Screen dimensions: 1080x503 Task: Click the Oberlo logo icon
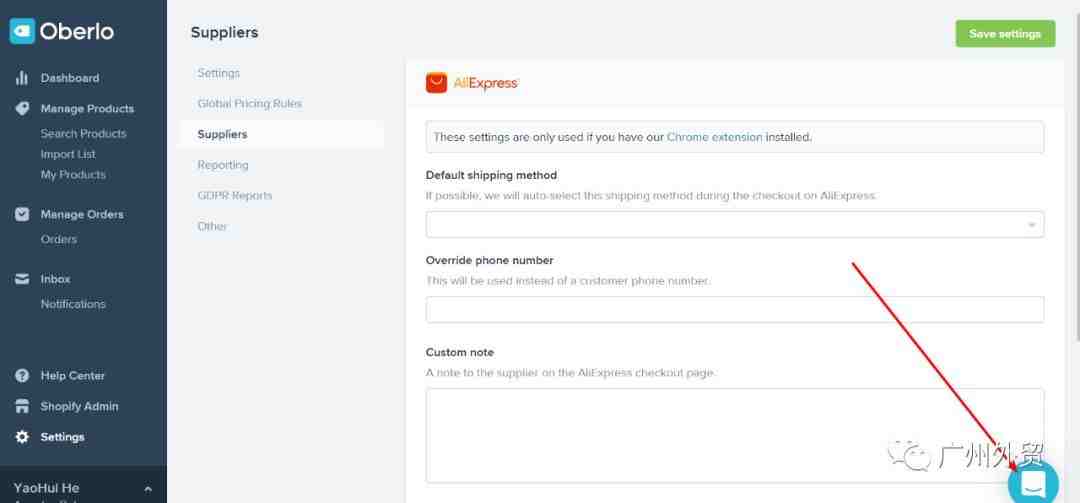[22, 31]
